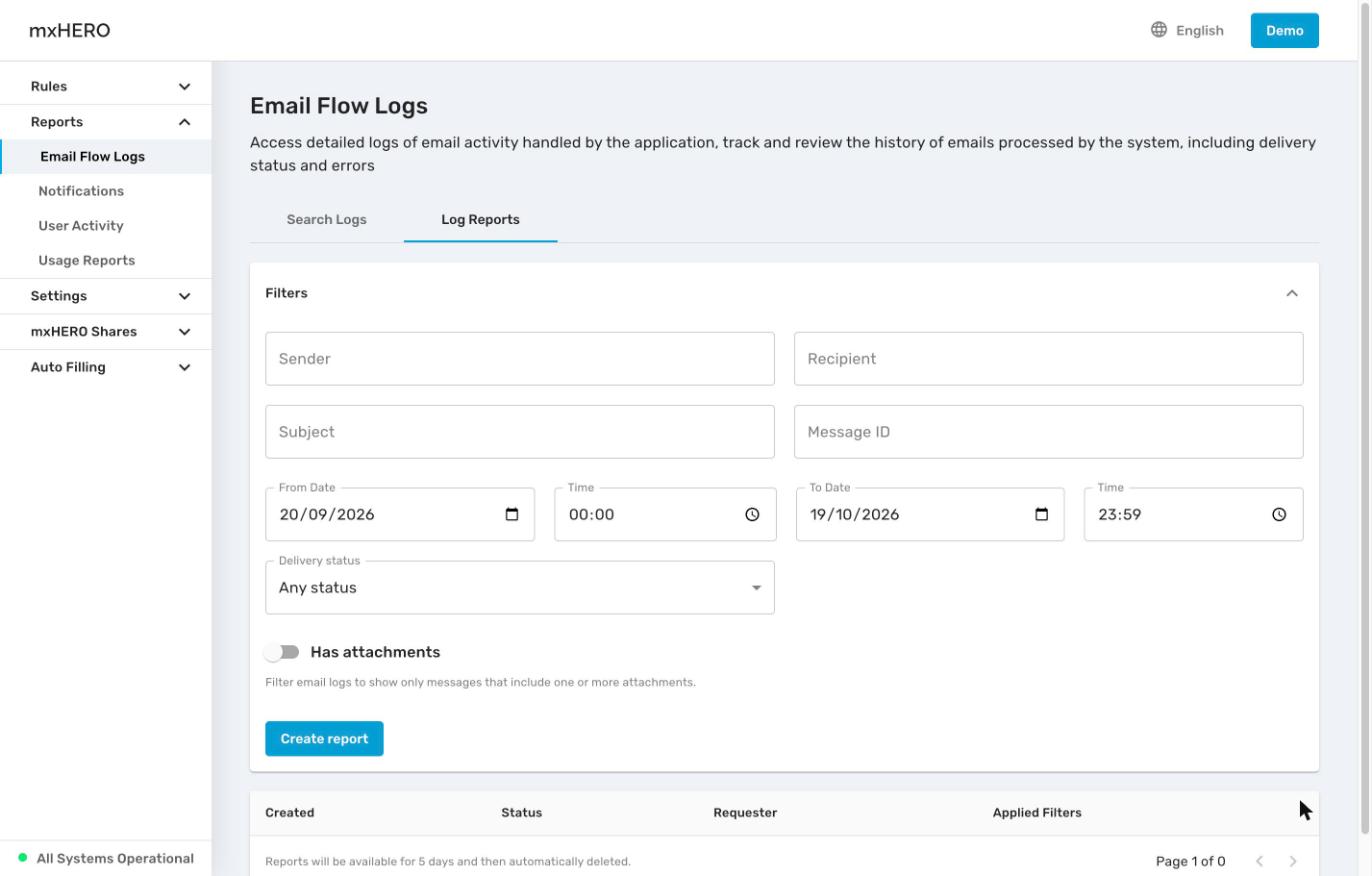Click the To Date field value
Viewport: 1372px width, 876px height.
pos(855,515)
